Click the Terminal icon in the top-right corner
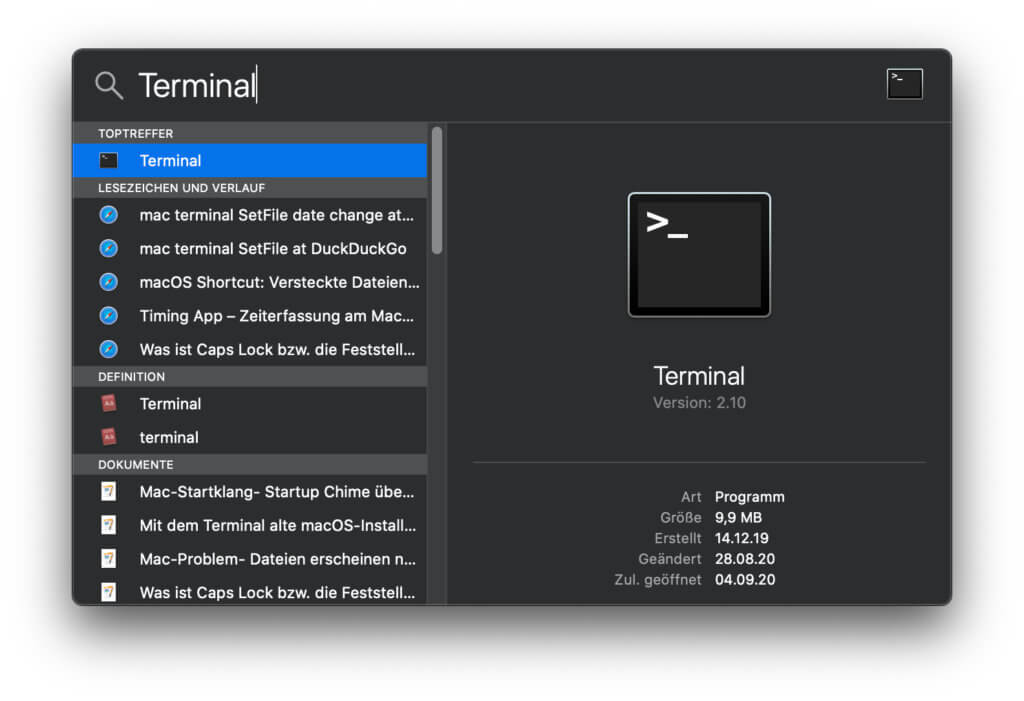 point(903,84)
